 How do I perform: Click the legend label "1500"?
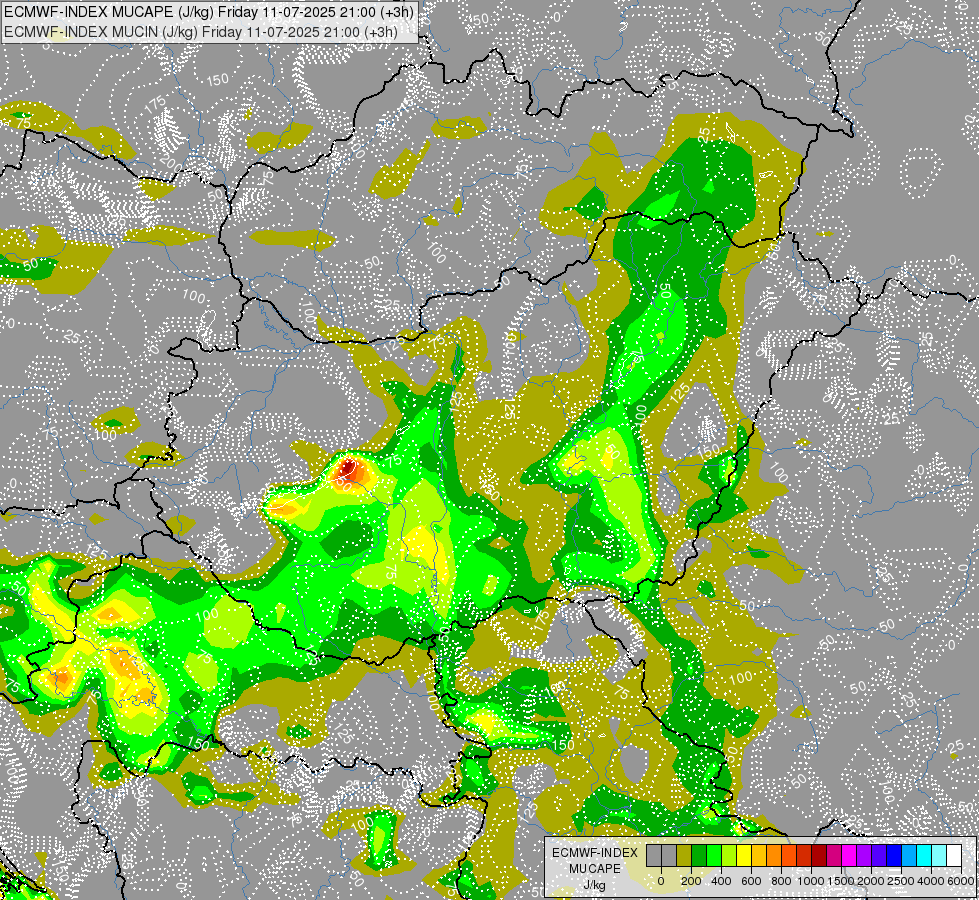(x=842, y=881)
